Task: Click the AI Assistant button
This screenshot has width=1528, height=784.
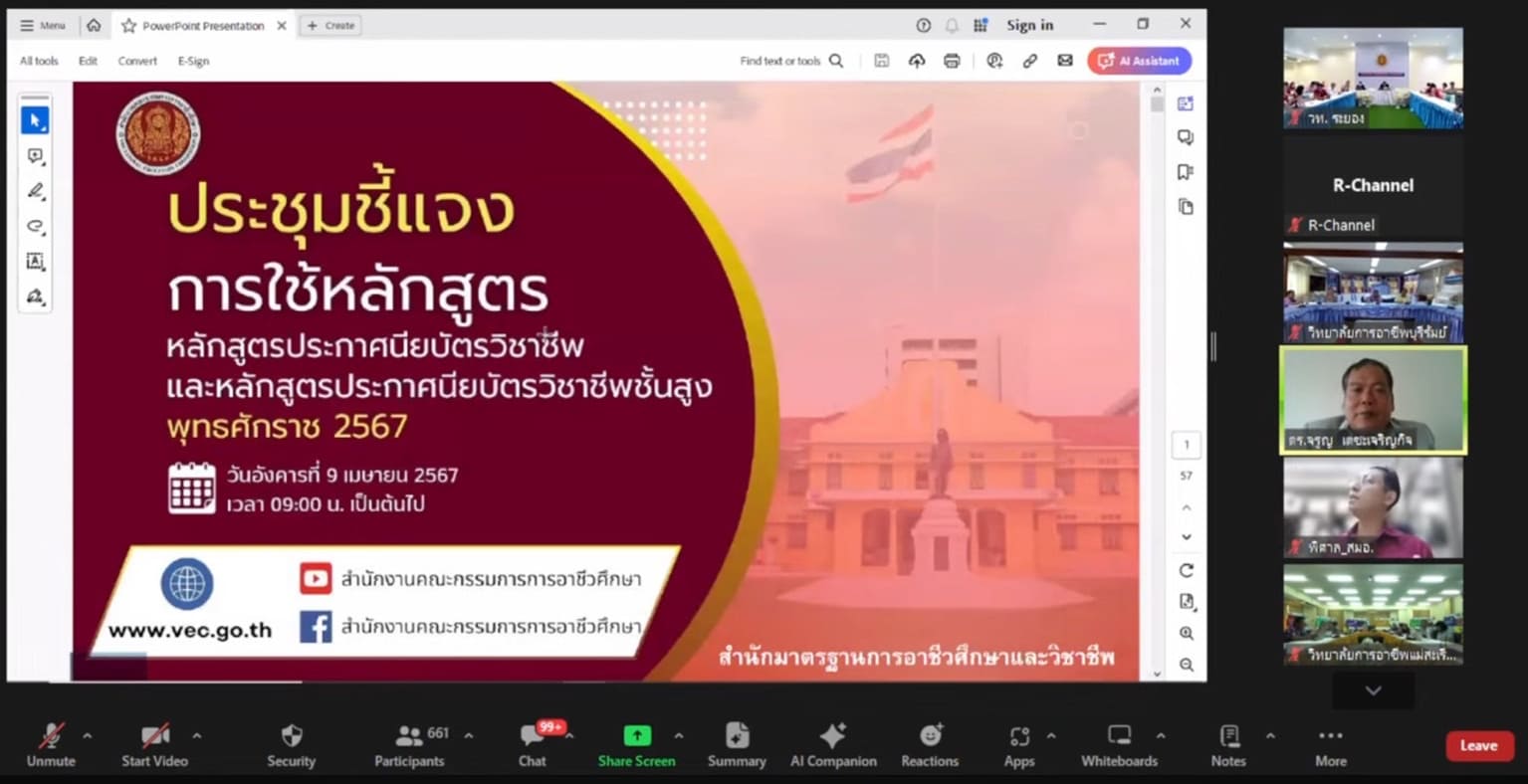Action: [1140, 61]
